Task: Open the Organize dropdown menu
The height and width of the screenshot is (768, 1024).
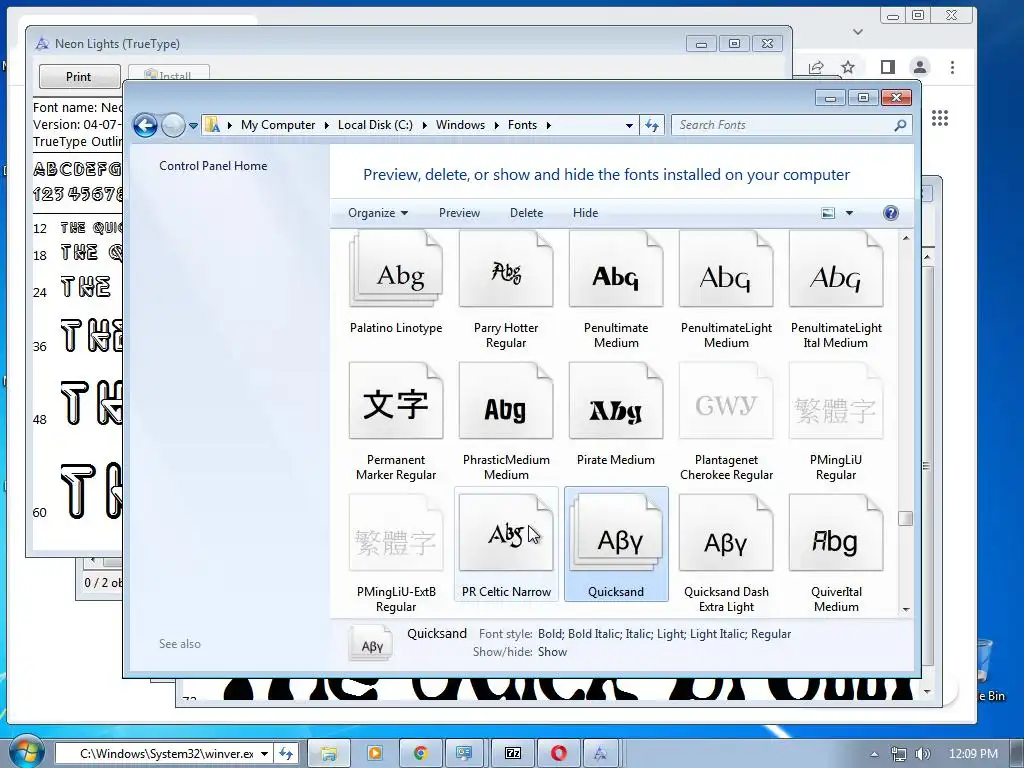Action: click(x=378, y=213)
